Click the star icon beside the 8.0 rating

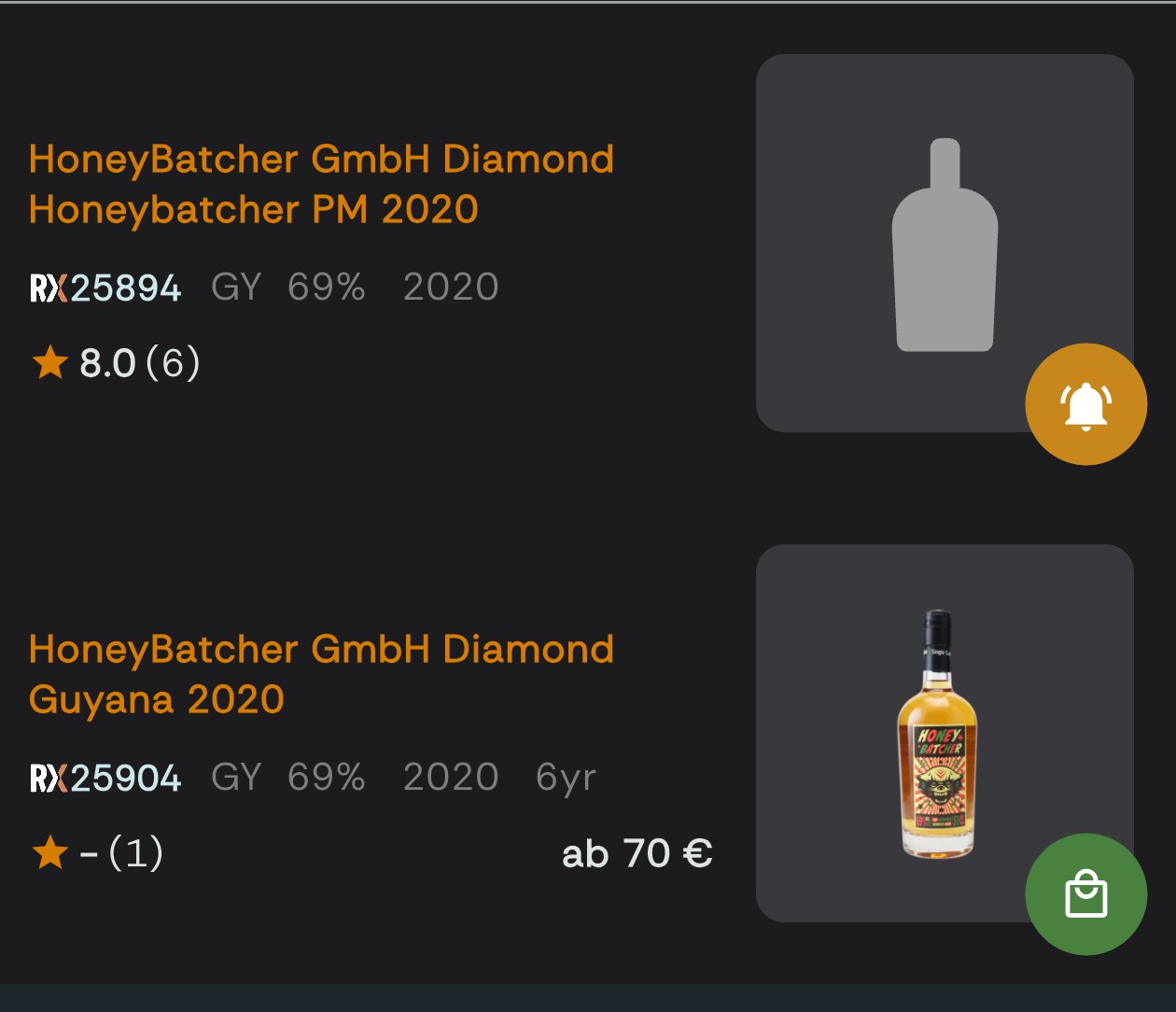pos(50,362)
